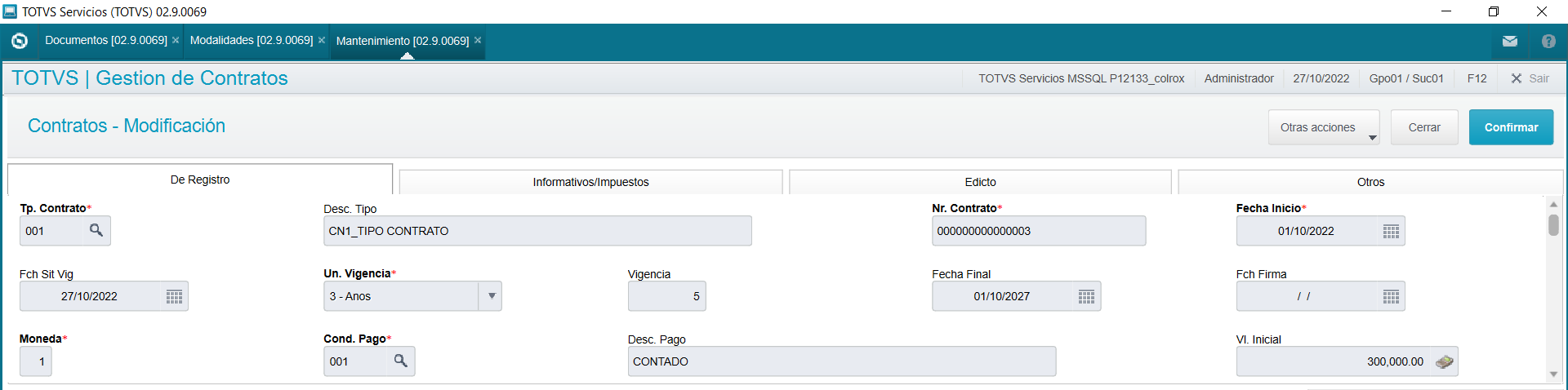
Task: Open Fch Firma calendar picker
Action: 1392,296
